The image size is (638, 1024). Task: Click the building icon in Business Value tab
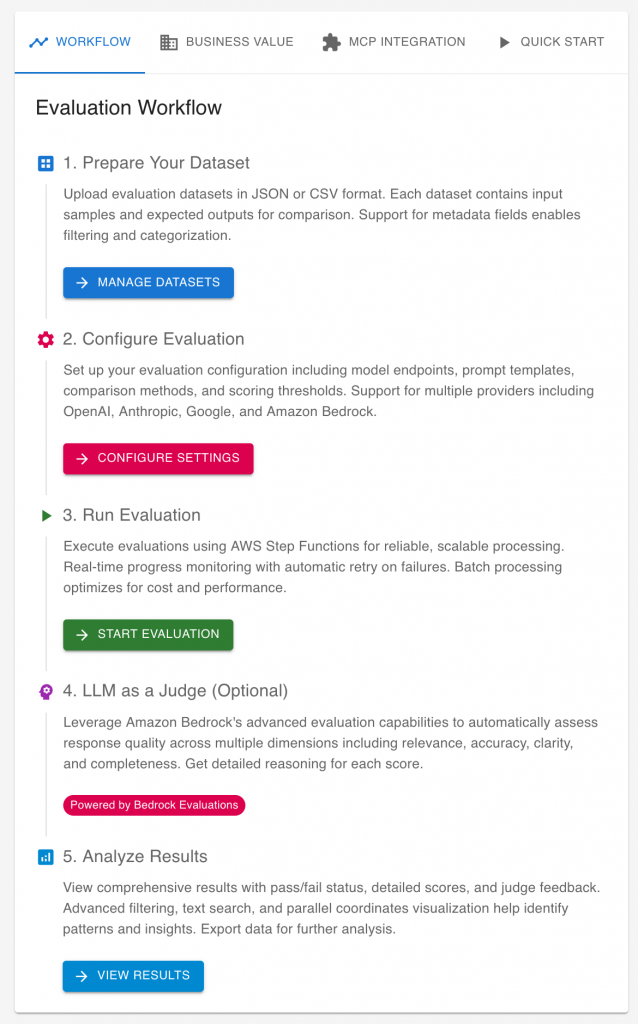click(169, 42)
